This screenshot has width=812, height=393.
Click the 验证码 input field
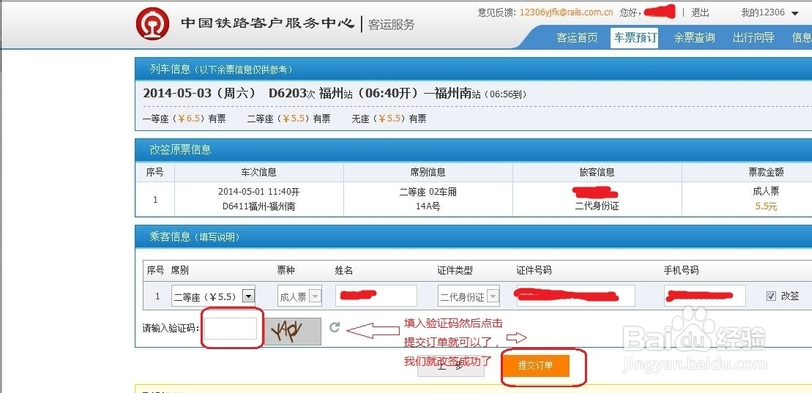click(x=230, y=329)
